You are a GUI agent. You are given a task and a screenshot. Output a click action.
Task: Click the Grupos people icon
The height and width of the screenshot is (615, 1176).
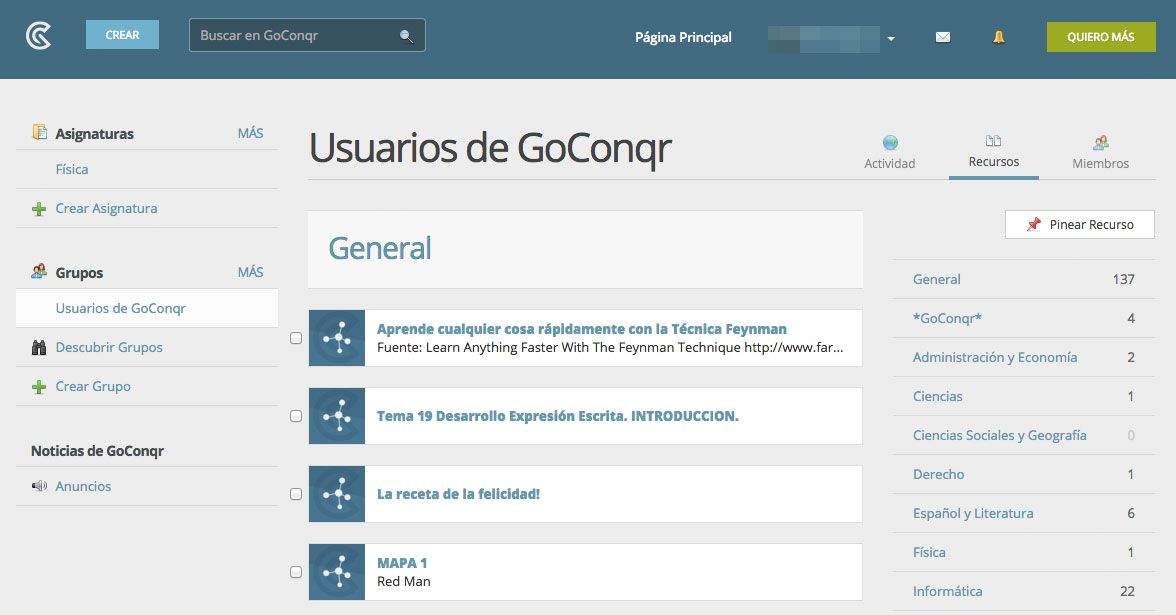point(39,272)
